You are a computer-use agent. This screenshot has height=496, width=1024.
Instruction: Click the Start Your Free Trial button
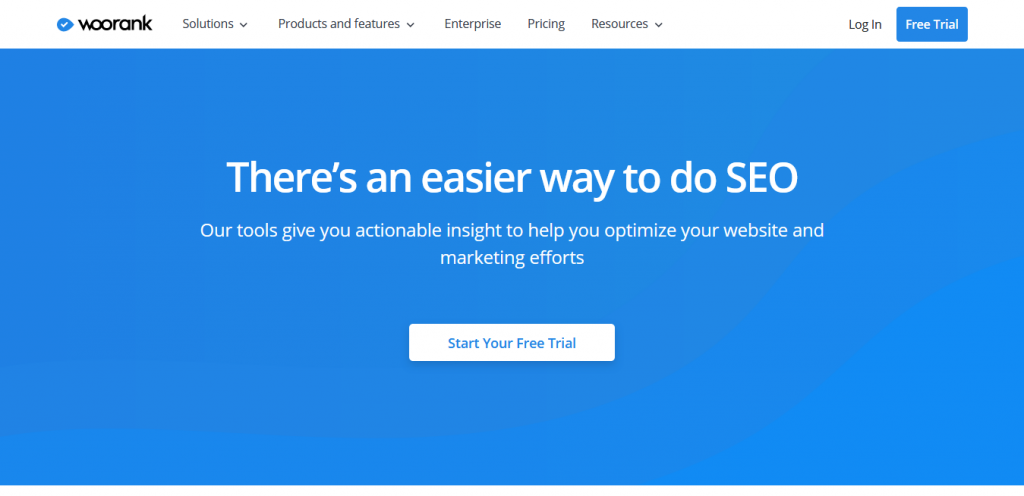(x=512, y=343)
